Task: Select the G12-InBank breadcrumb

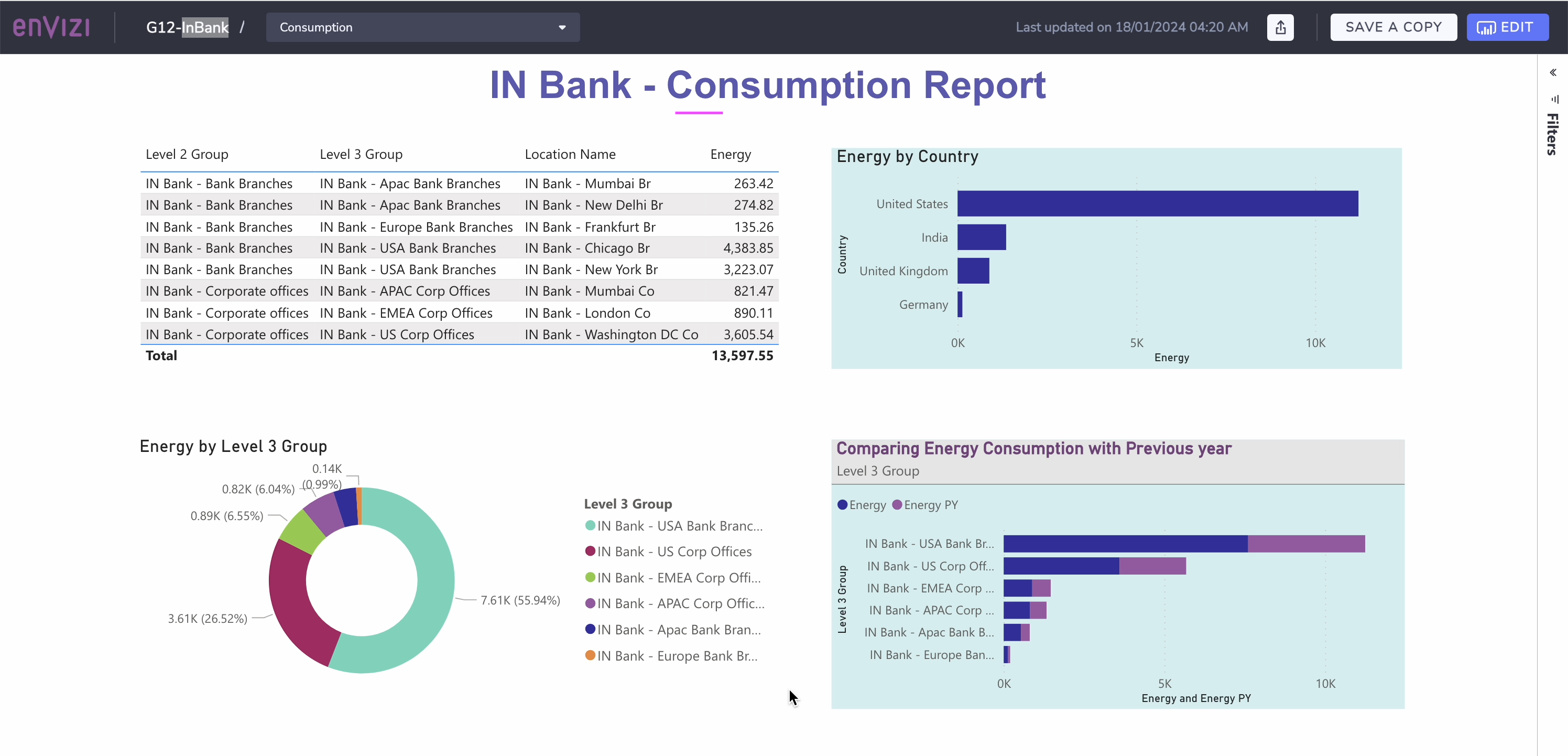Action: point(187,27)
